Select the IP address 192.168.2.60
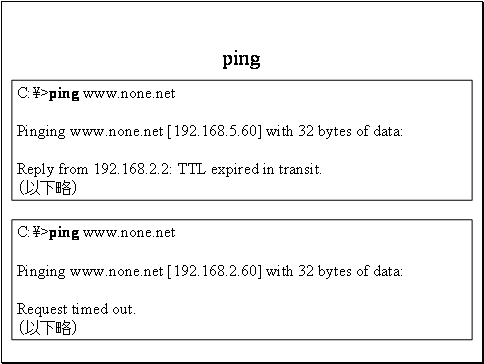The width and height of the screenshot is (484, 364). (x=216, y=271)
